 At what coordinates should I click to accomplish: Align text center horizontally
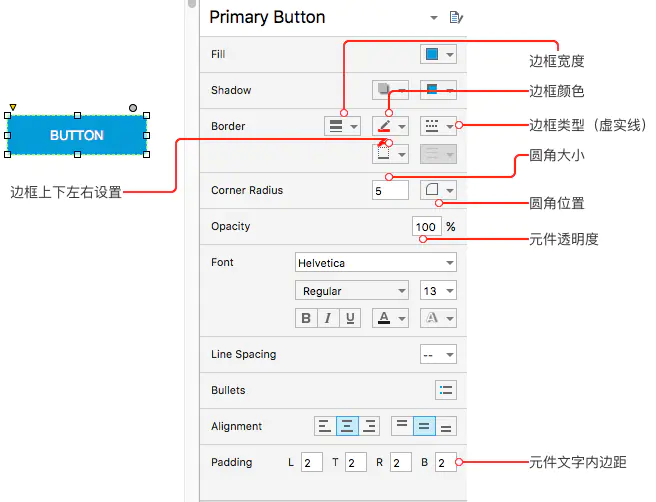tap(347, 426)
